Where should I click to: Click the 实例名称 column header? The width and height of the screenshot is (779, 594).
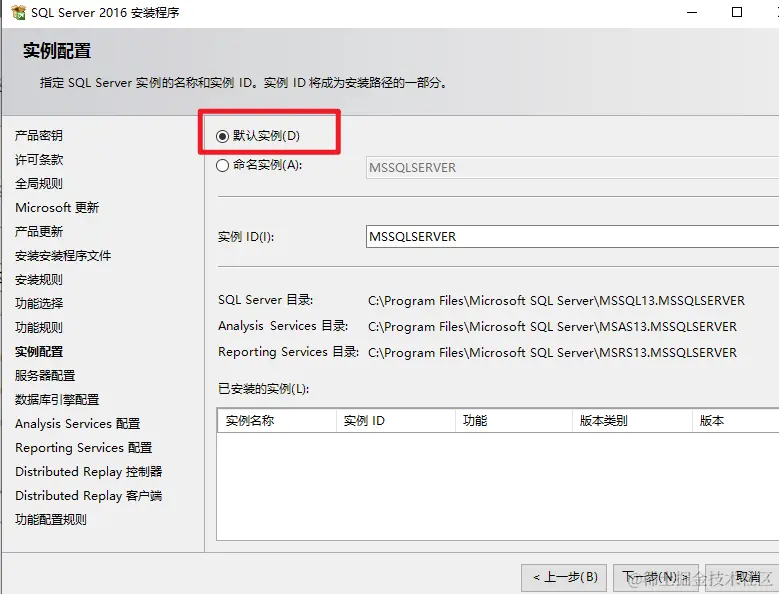(x=277, y=421)
